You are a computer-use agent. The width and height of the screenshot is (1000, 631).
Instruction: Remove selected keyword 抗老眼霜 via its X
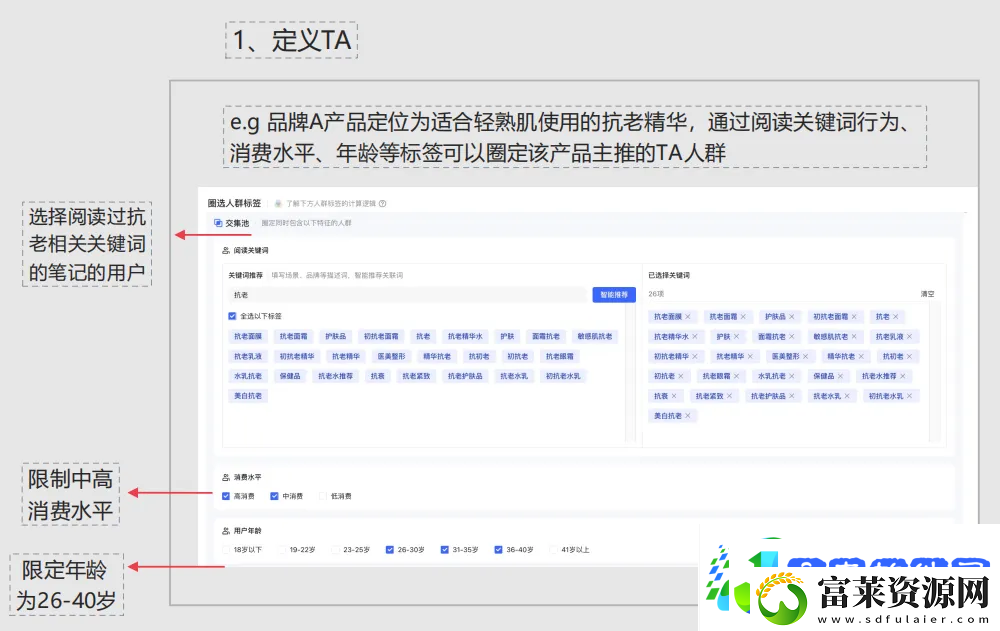[x=737, y=376]
